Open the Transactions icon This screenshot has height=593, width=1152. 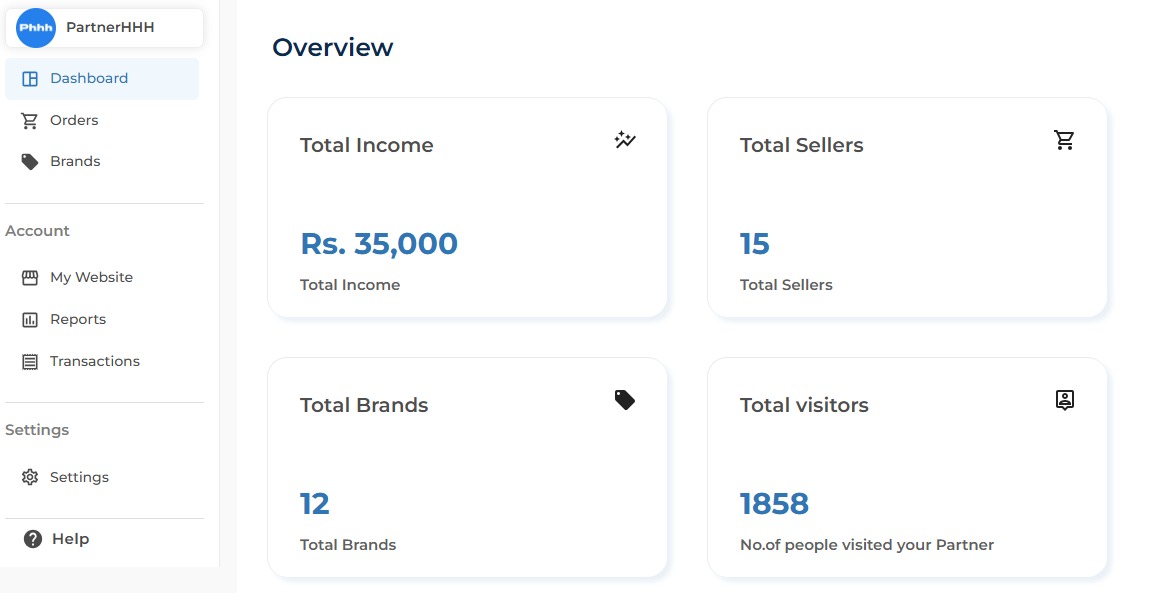[x=30, y=361]
